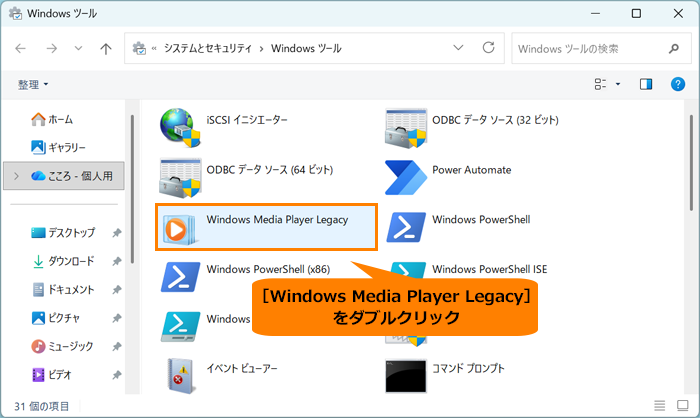Go up one folder level

[x=106, y=48]
